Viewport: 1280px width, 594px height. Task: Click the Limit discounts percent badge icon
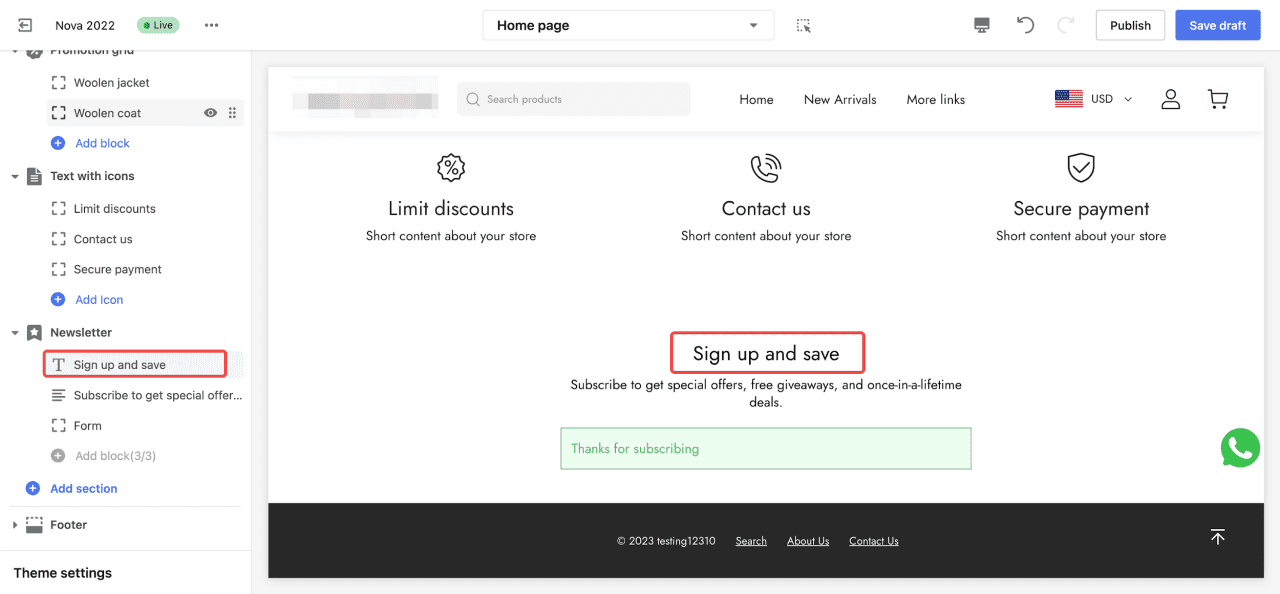pyautogui.click(x=451, y=167)
